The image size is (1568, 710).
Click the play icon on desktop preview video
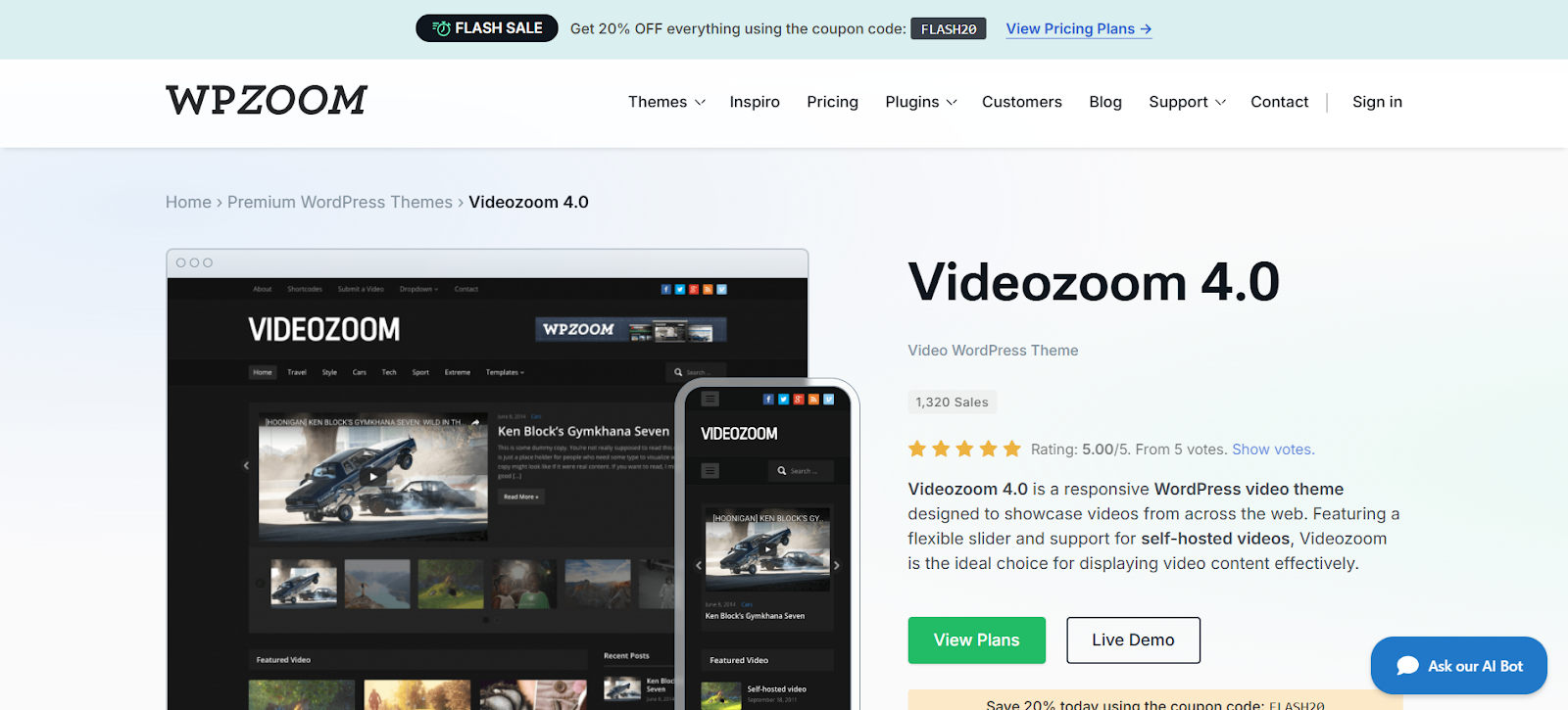tap(372, 477)
